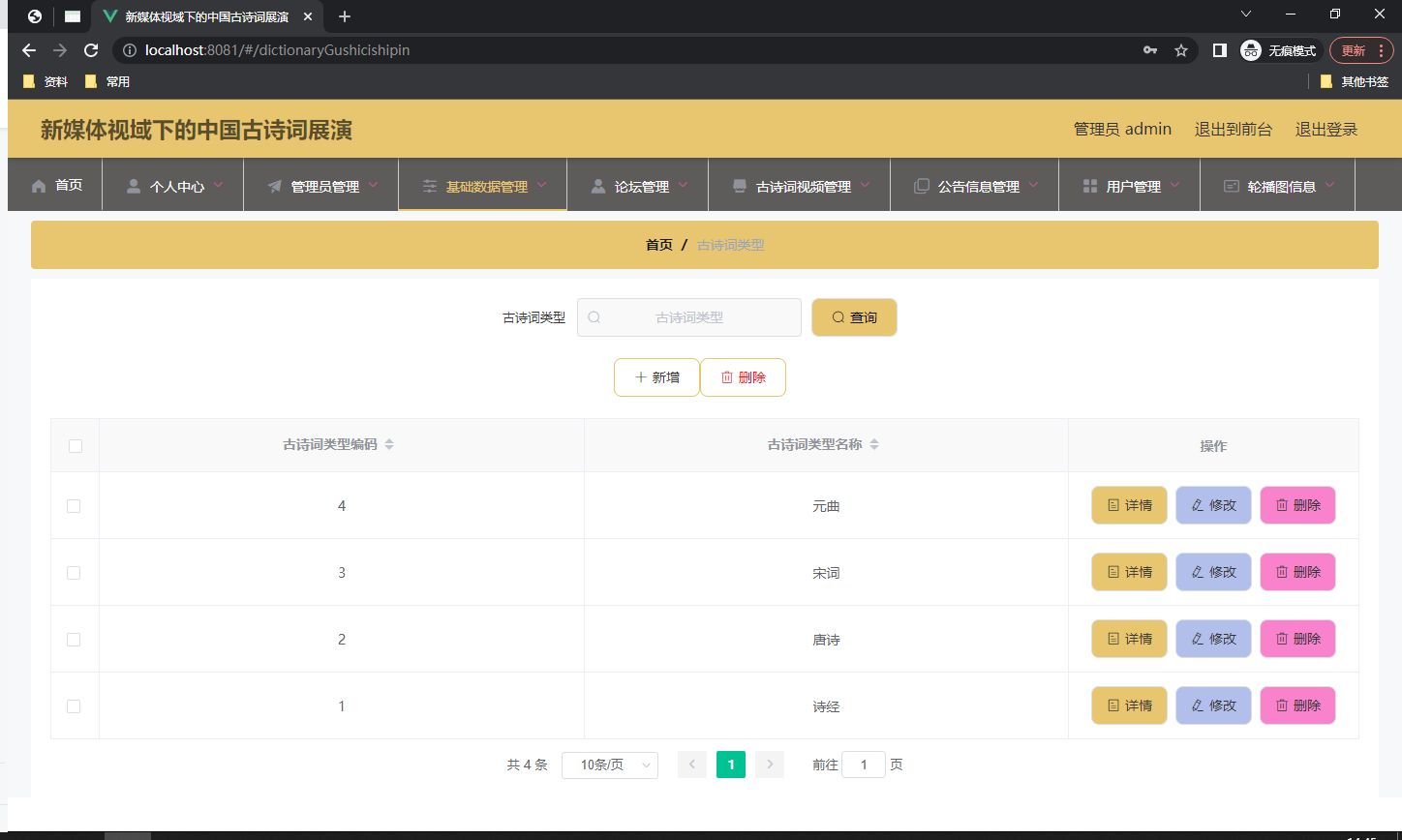Screen dimensions: 1402x840
Task: Click the site info icon in address bar
Action: click(x=130, y=50)
